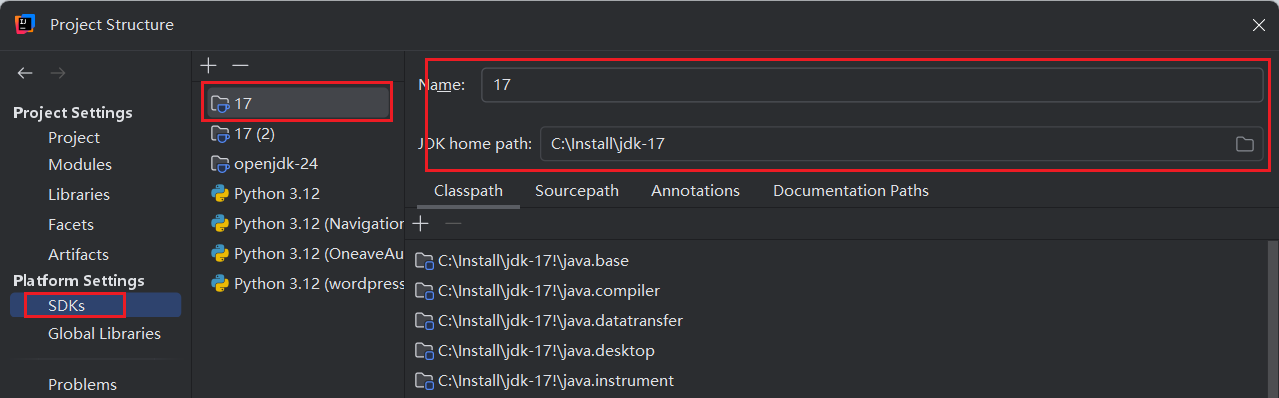Go to Global Libraries settings
Screen dimensions: 1279x398
click(104, 333)
